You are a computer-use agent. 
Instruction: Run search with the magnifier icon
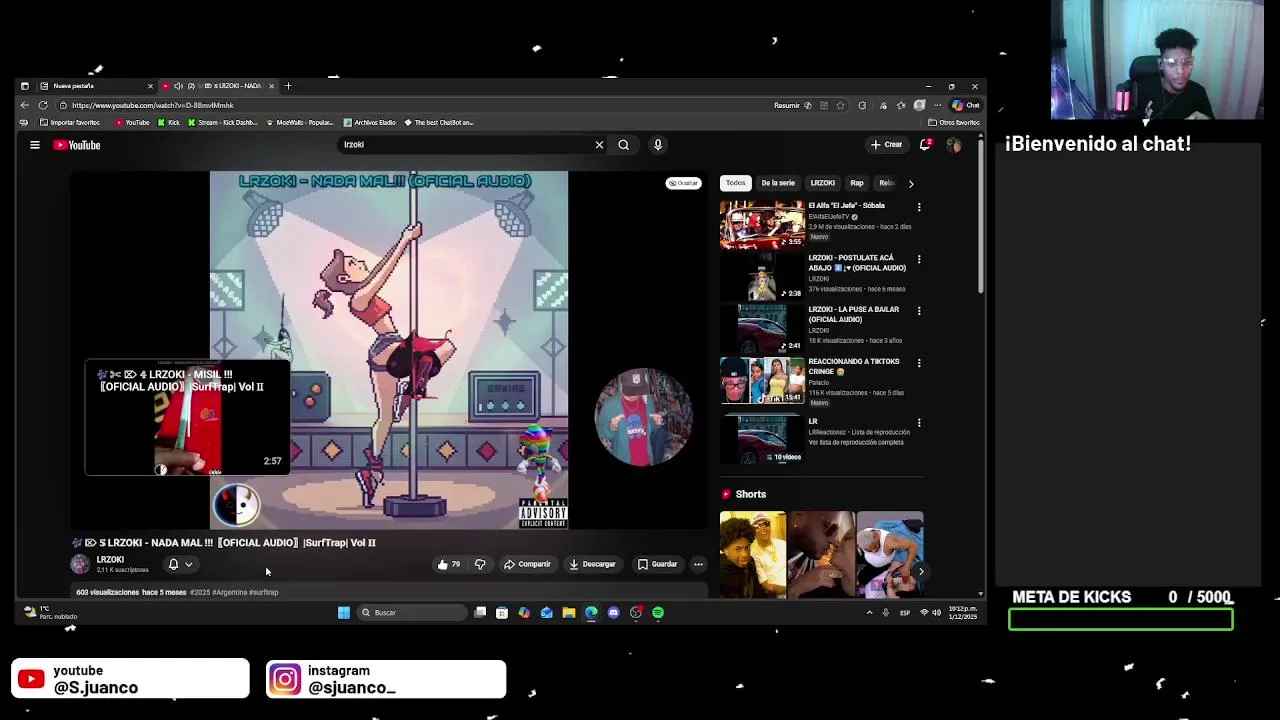point(623,145)
